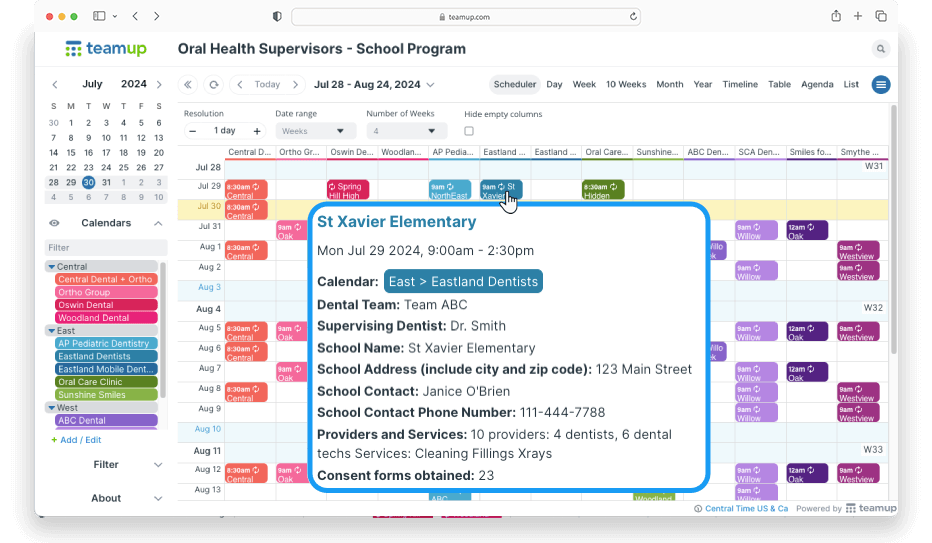
Task: Click the Teamup logo
Action: click(x=106, y=49)
